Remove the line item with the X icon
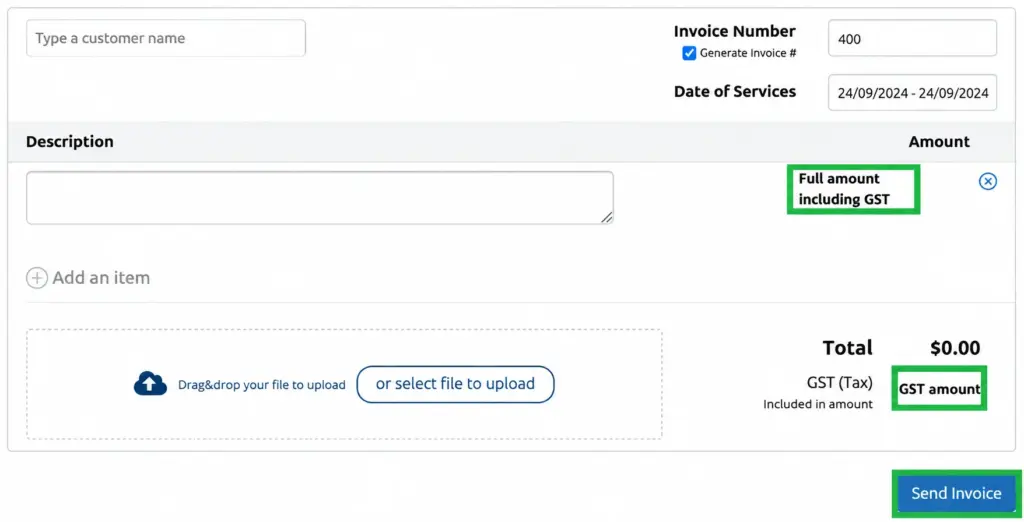The width and height of the screenshot is (1024, 522). (x=987, y=181)
